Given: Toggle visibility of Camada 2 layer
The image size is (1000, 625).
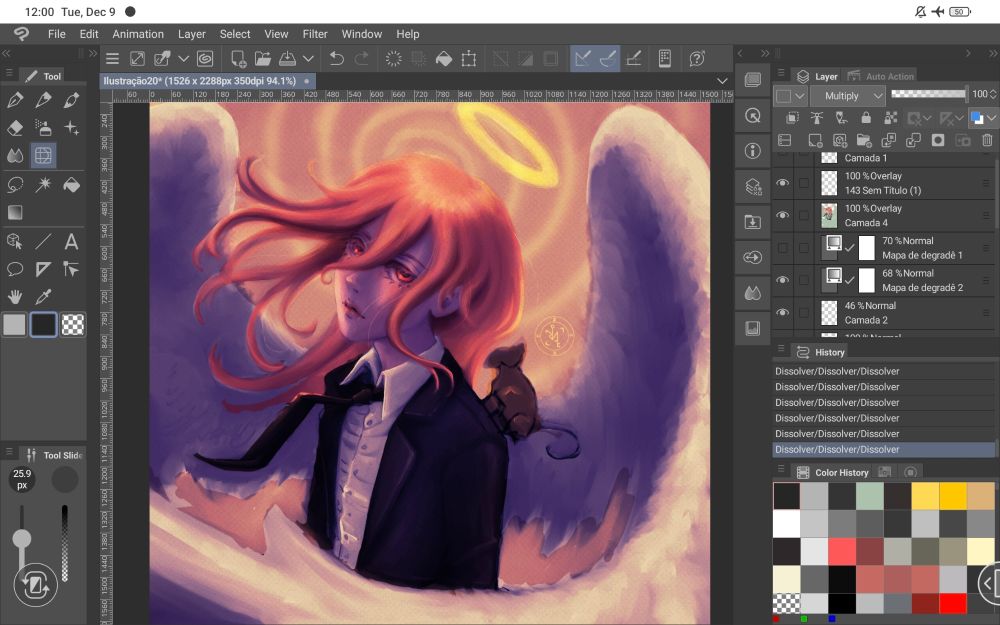Looking at the screenshot, I should click(782, 312).
